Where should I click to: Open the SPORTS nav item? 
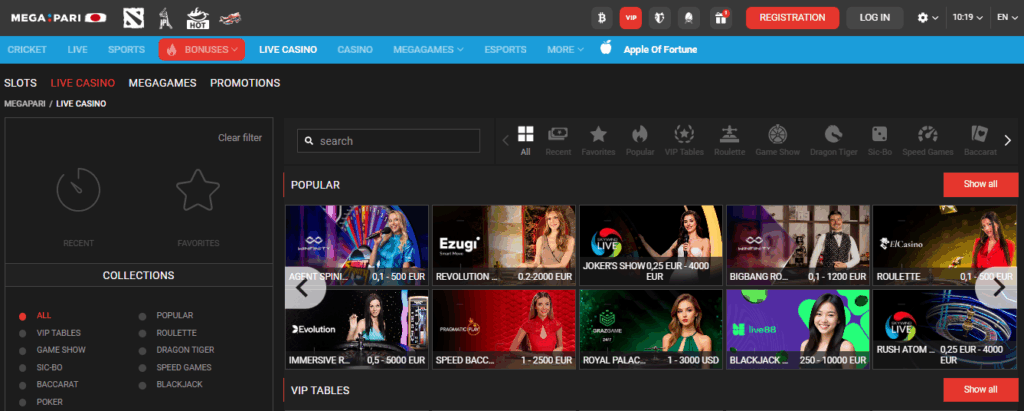click(127, 50)
